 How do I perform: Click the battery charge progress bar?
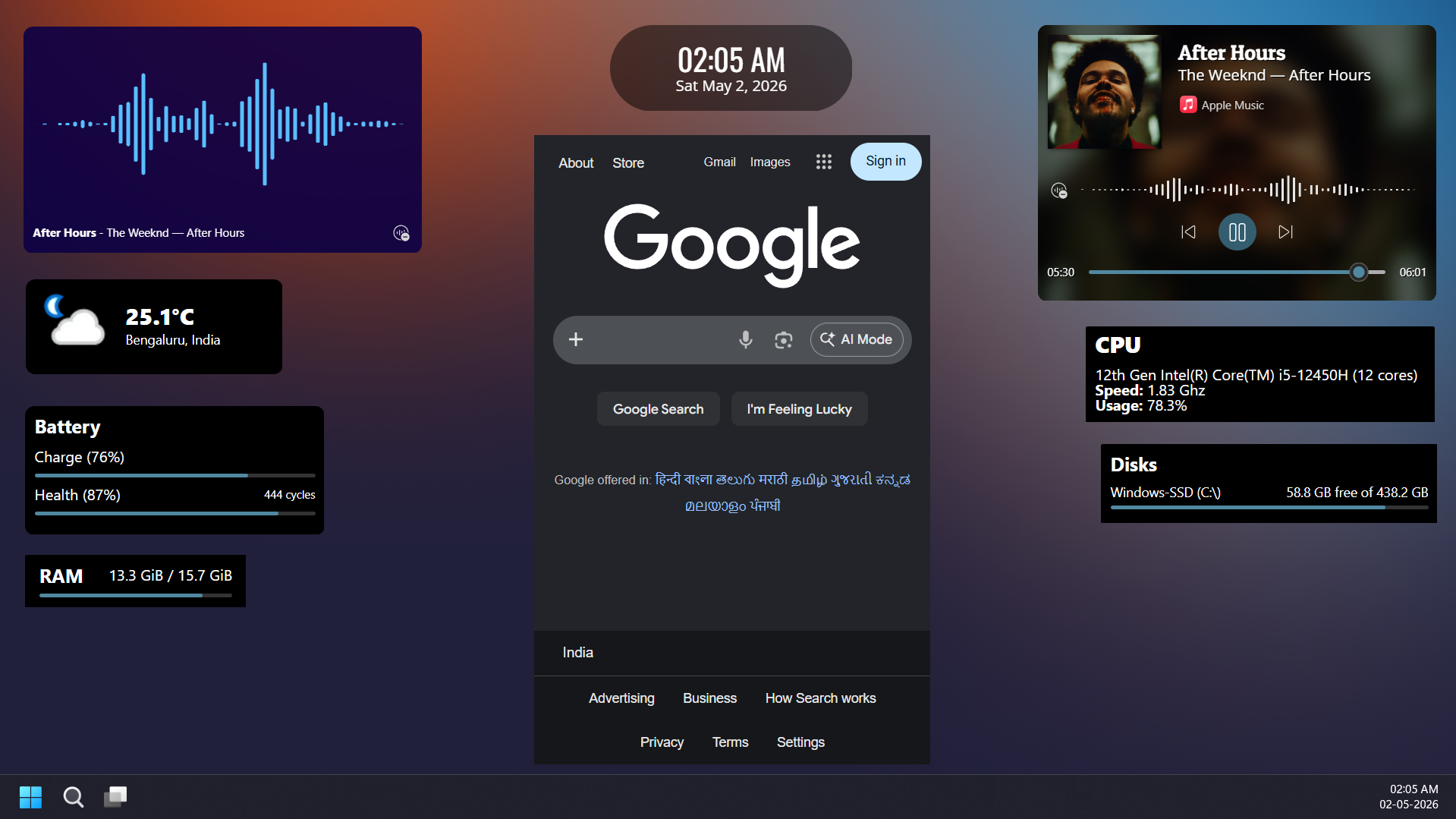tap(175, 476)
